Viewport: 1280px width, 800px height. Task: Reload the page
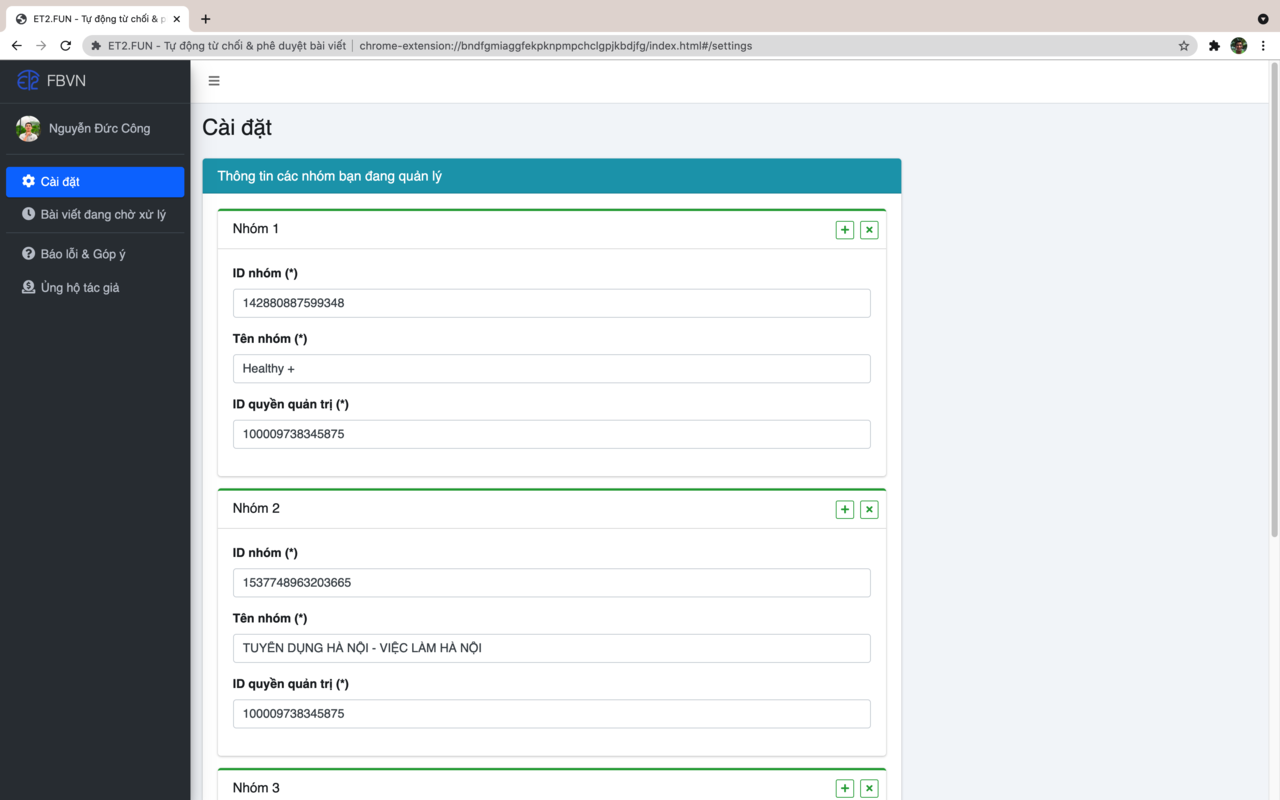point(66,46)
